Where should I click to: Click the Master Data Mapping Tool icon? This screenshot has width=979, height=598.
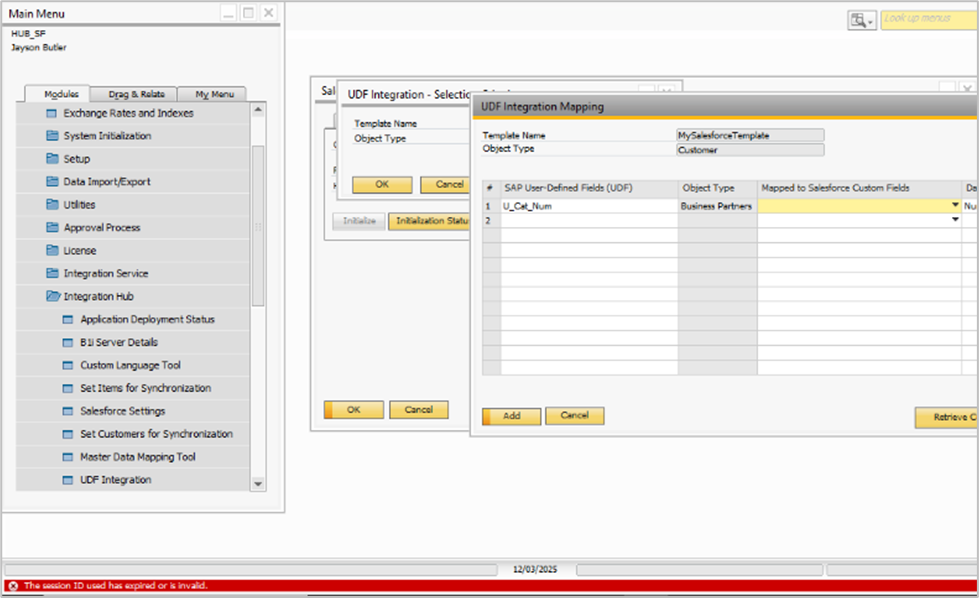[x=68, y=457]
